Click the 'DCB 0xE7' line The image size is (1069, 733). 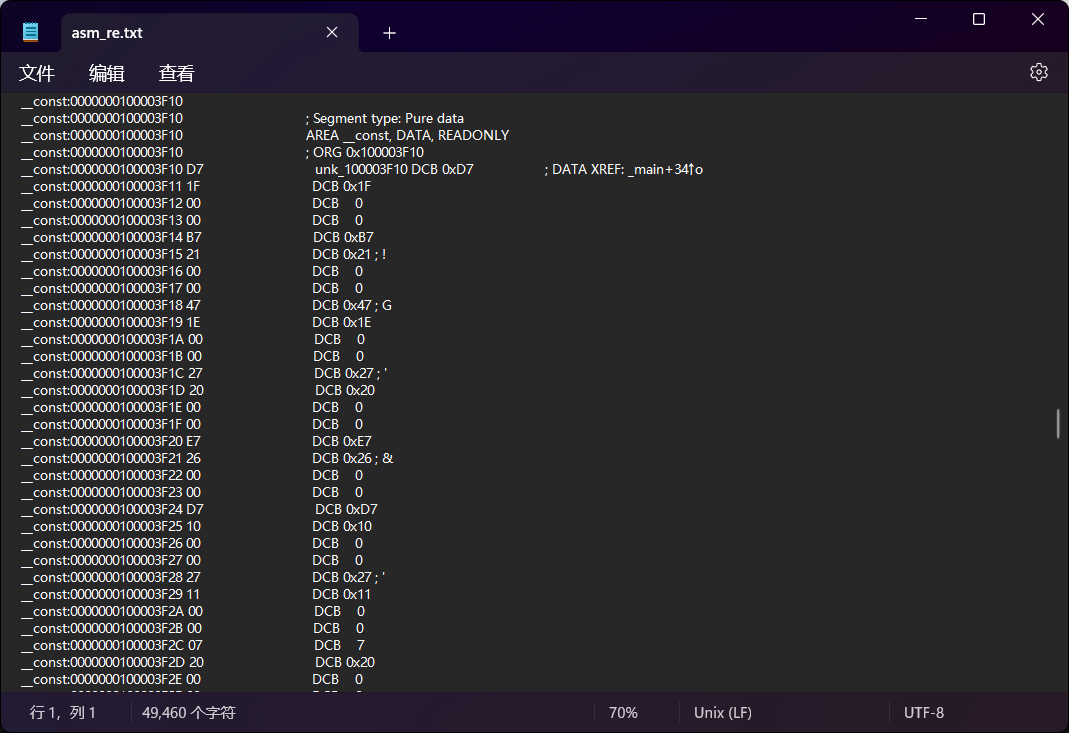(342, 441)
